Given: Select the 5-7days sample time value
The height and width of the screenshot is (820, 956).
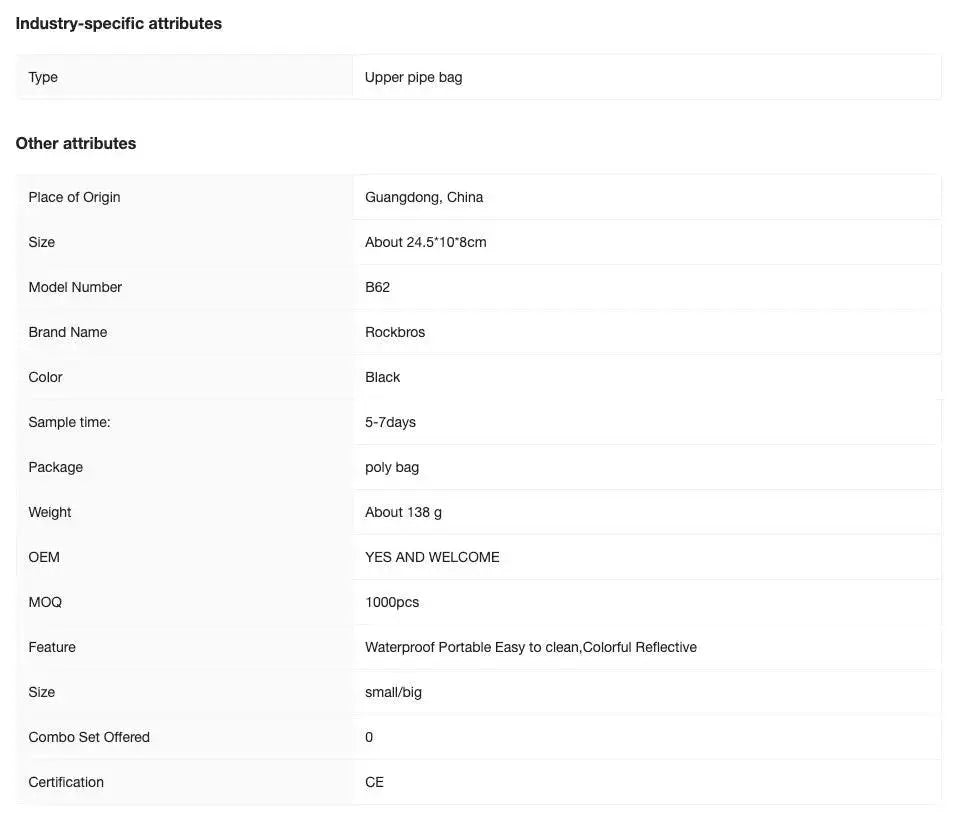Looking at the screenshot, I should click(x=390, y=422).
